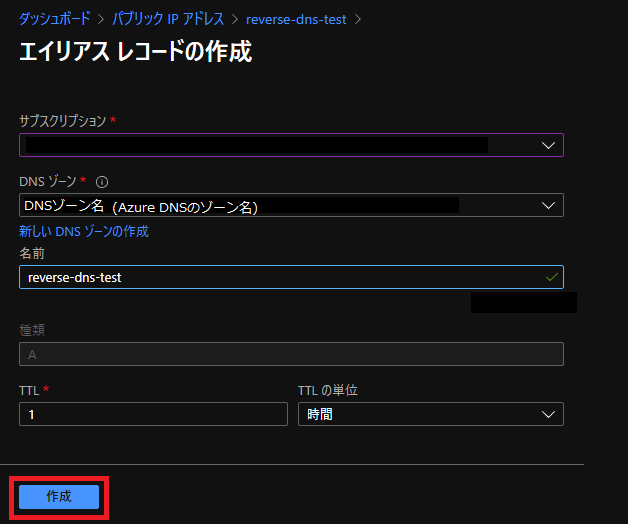Open the reverse-dns-test breadcrumb link
Viewport: 628px width, 524px height.
[x=295, y=19]
